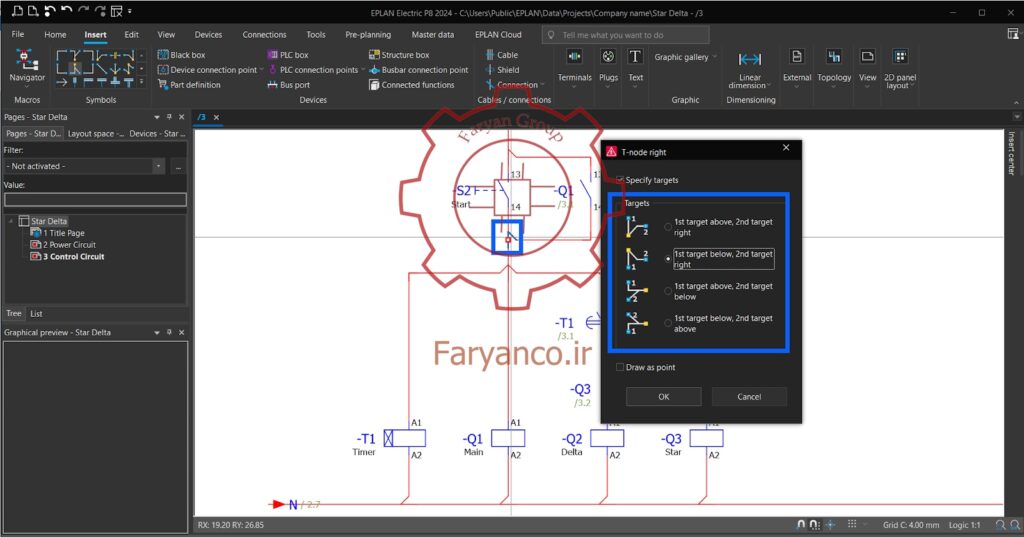Click the Black box device icon

[x=163, y=55]
